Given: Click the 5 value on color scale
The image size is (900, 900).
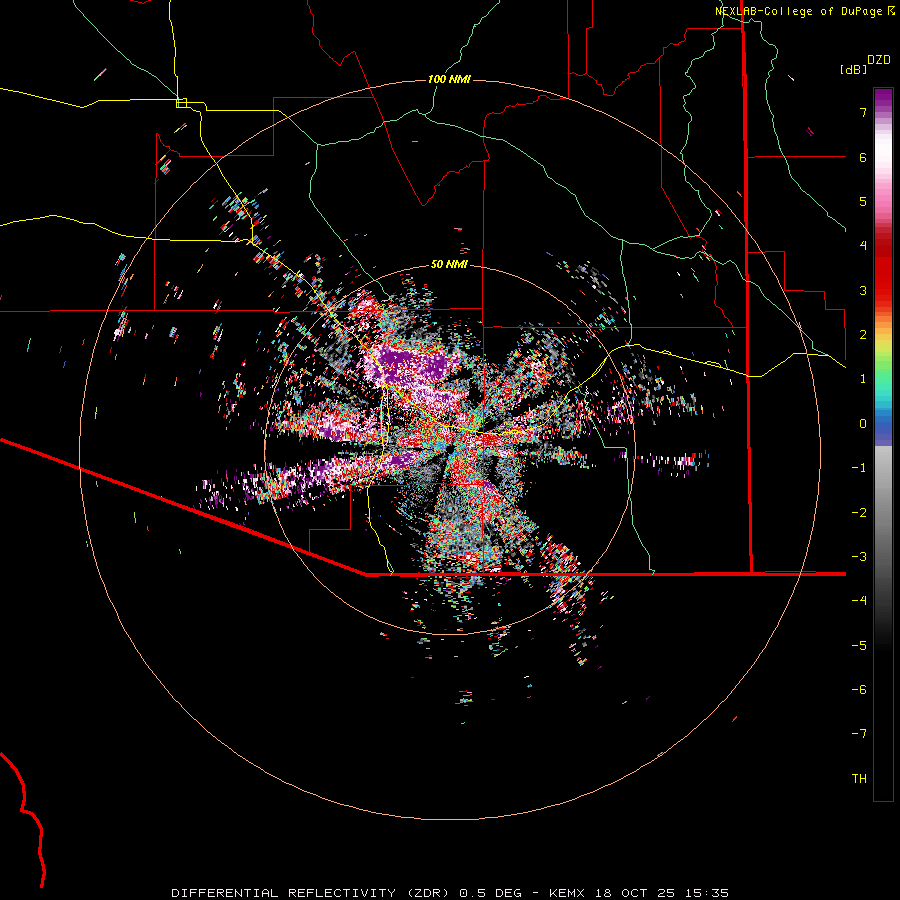Looking at the screenshot, I should point(863,201).
